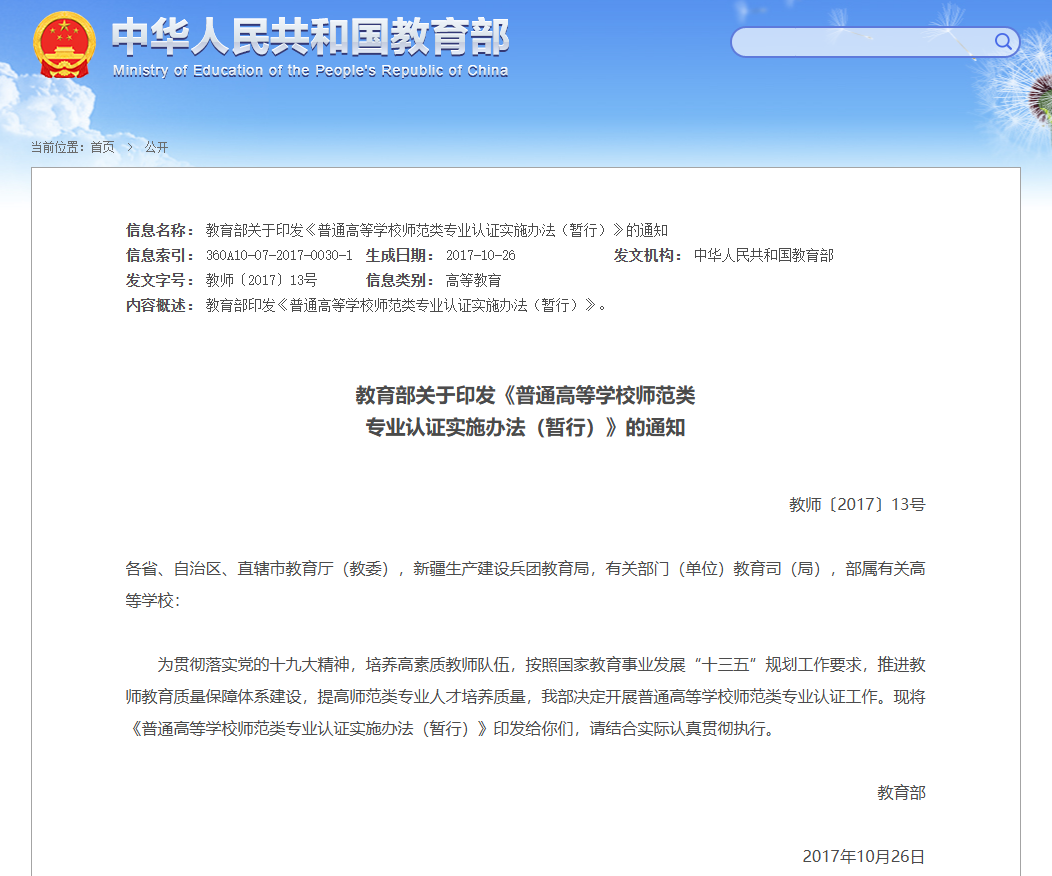Click the heading line 专业认证实施办法（暂行）》的通知
The width and height of the screenshot is (1052, 876).
point(525,427)
